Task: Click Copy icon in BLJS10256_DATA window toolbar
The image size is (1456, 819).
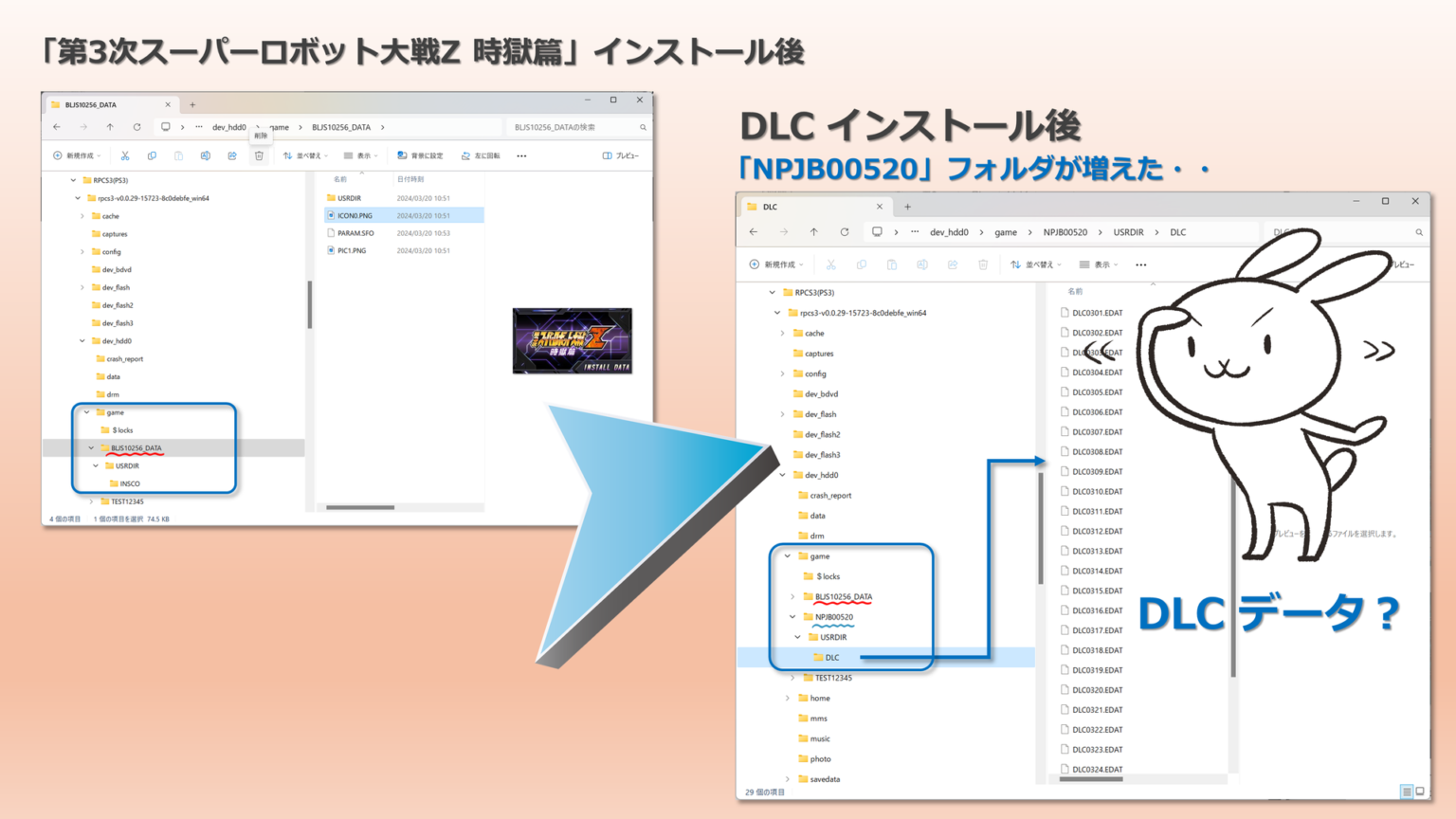Action: tap(152, 155)
